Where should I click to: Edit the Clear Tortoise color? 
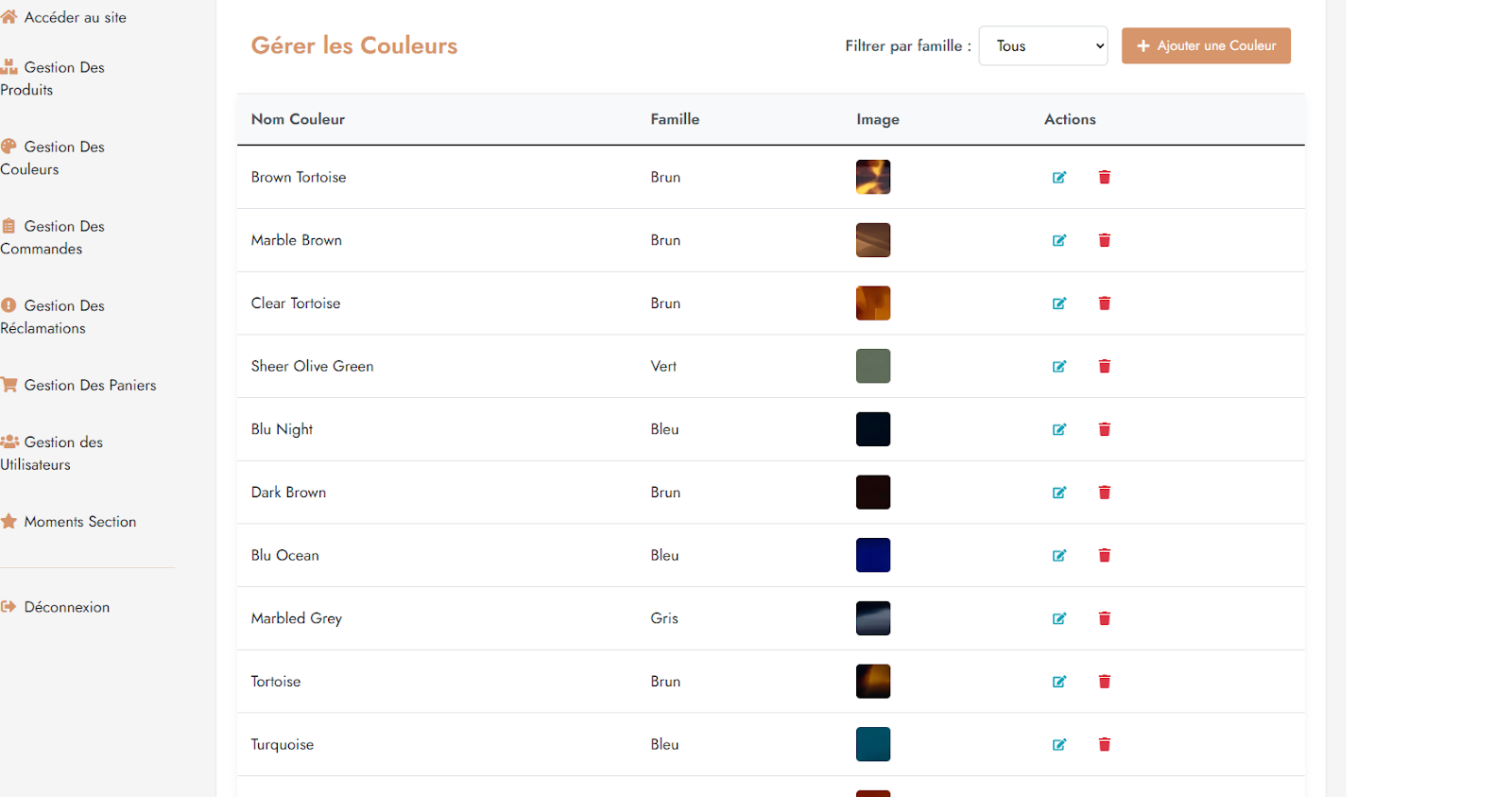[1059, 303]
